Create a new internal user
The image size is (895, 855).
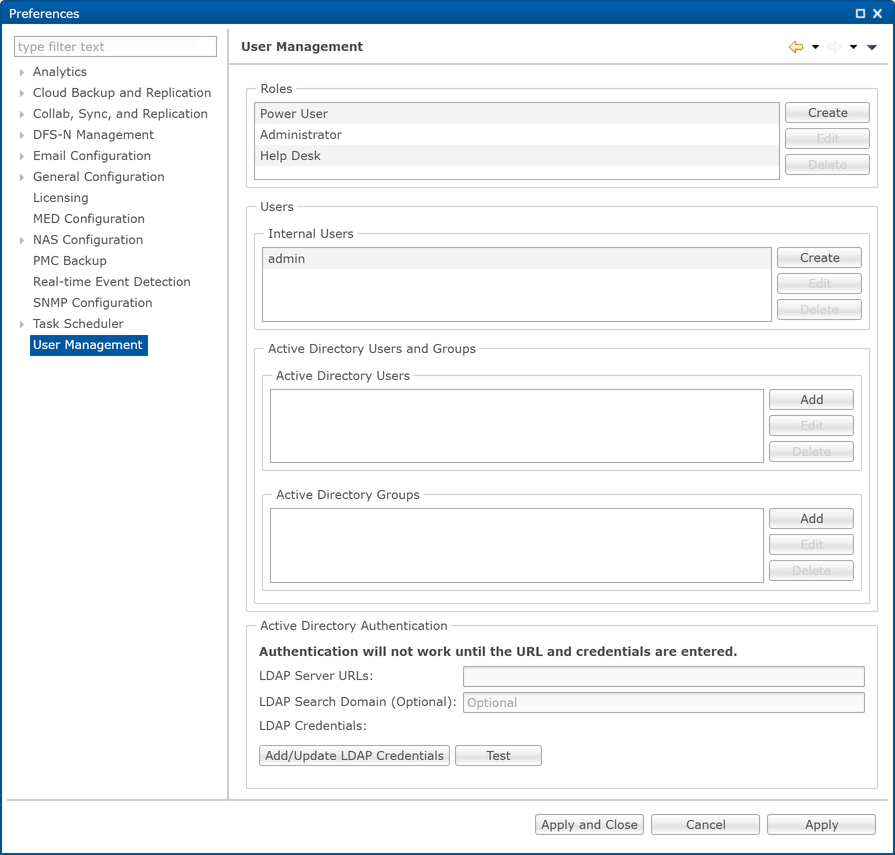click(819, 257)
